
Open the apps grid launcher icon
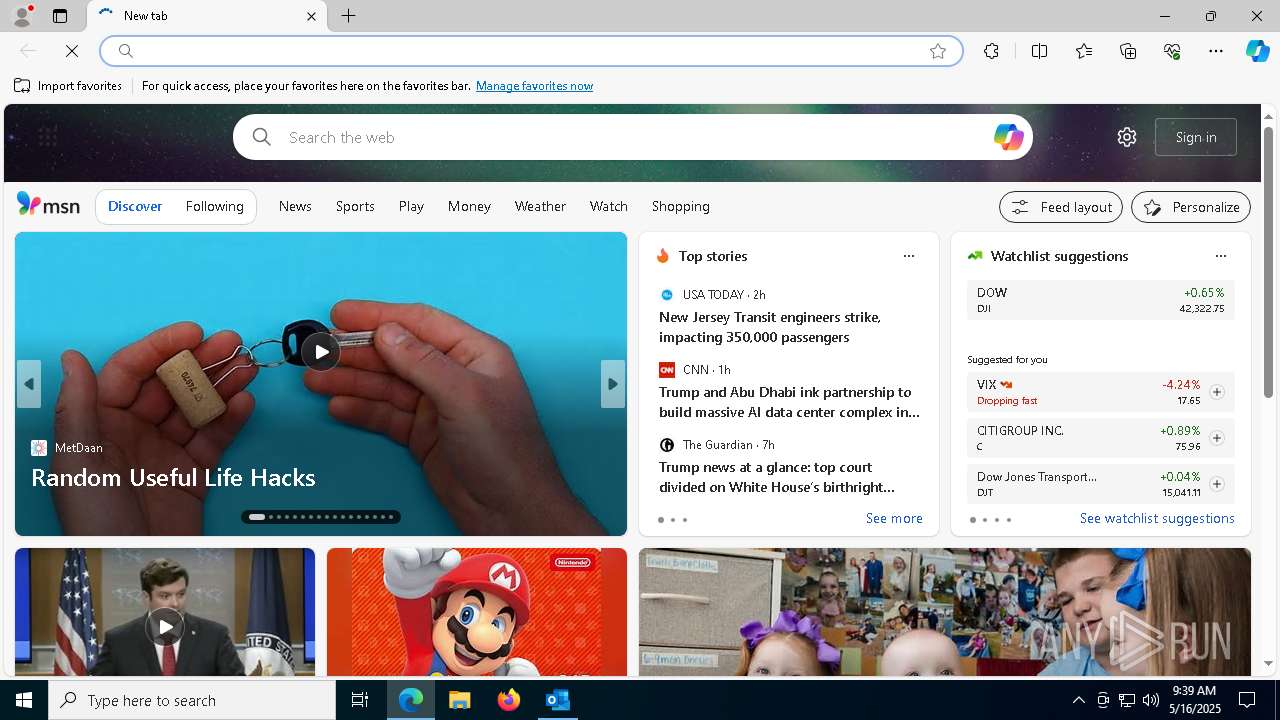[x=47, y=137]
